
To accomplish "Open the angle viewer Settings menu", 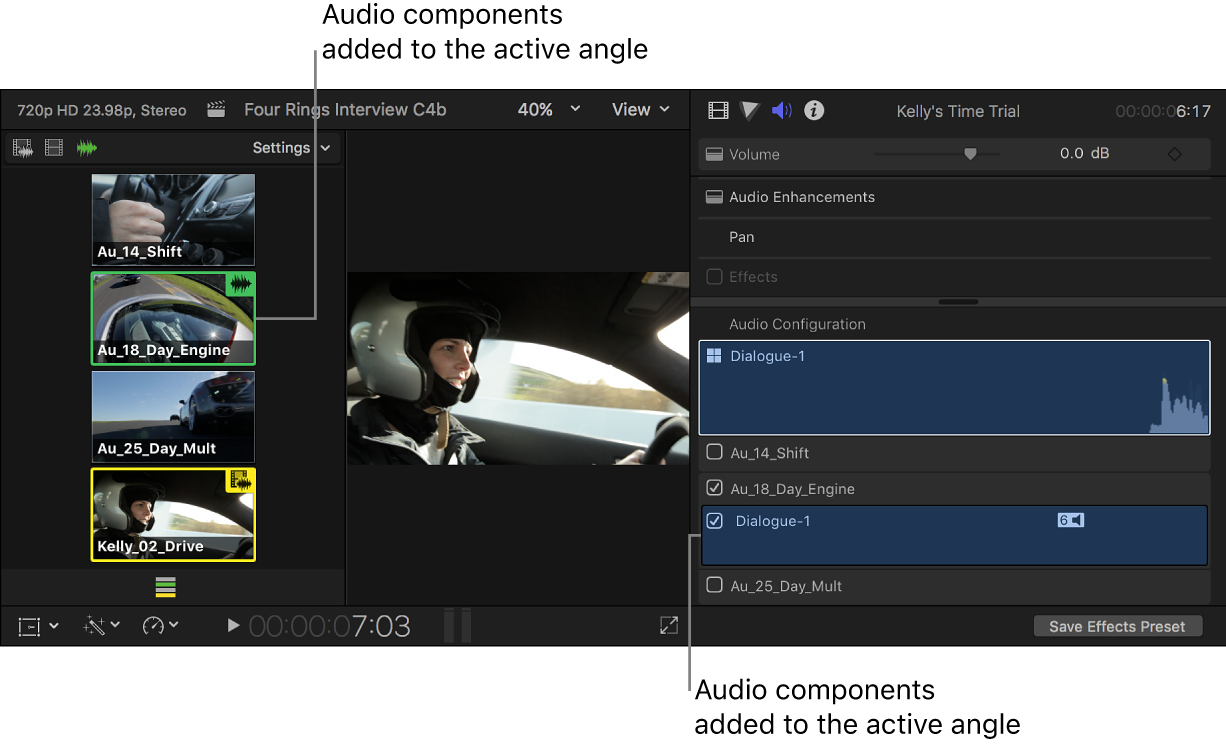I will coord(292,147).
